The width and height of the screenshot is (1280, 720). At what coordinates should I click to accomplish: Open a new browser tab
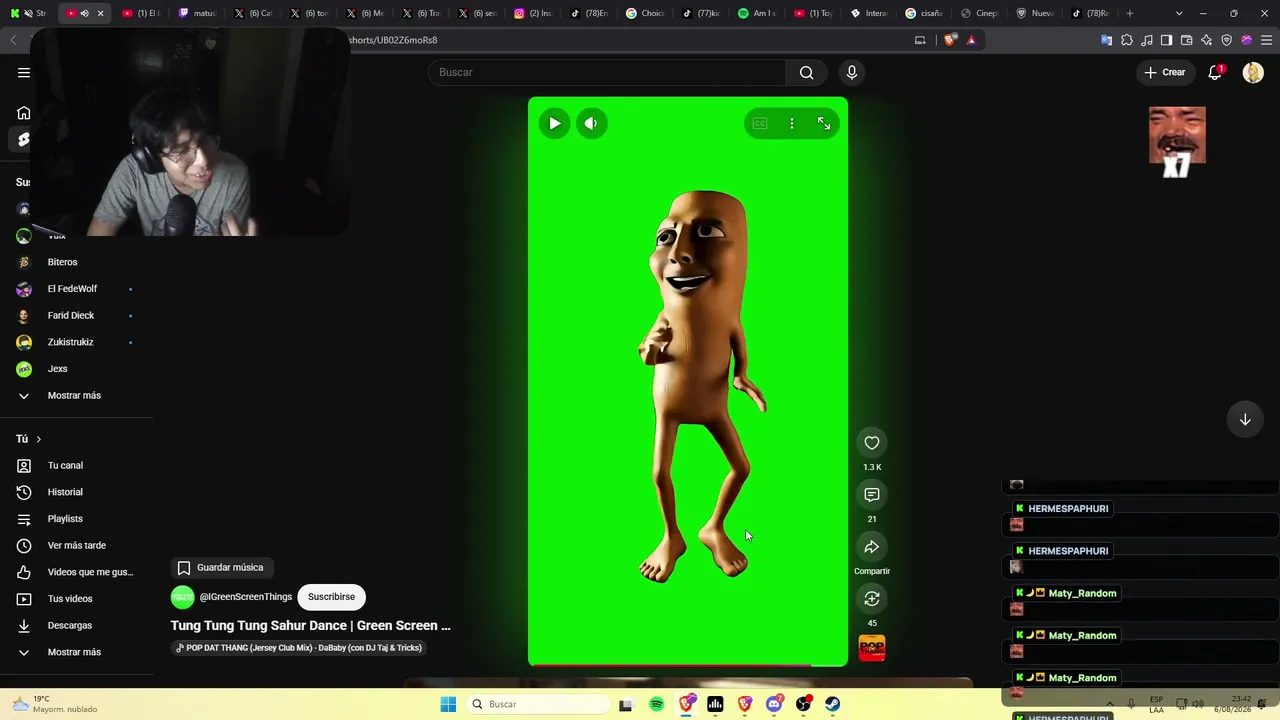tap(1130, 13)
